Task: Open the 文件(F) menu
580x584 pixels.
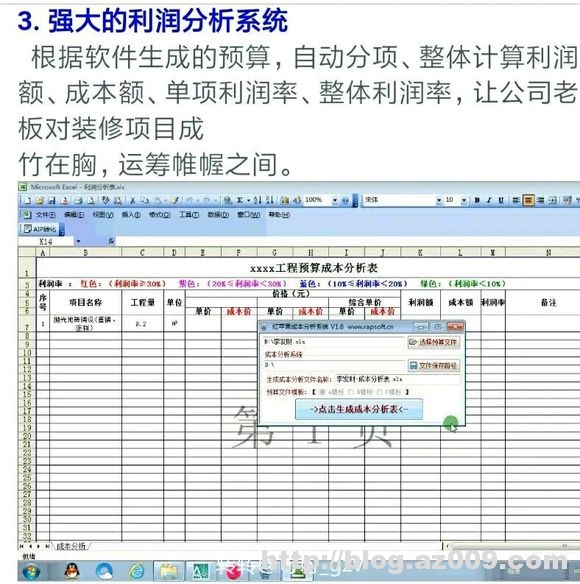Action: click(45, 215)
